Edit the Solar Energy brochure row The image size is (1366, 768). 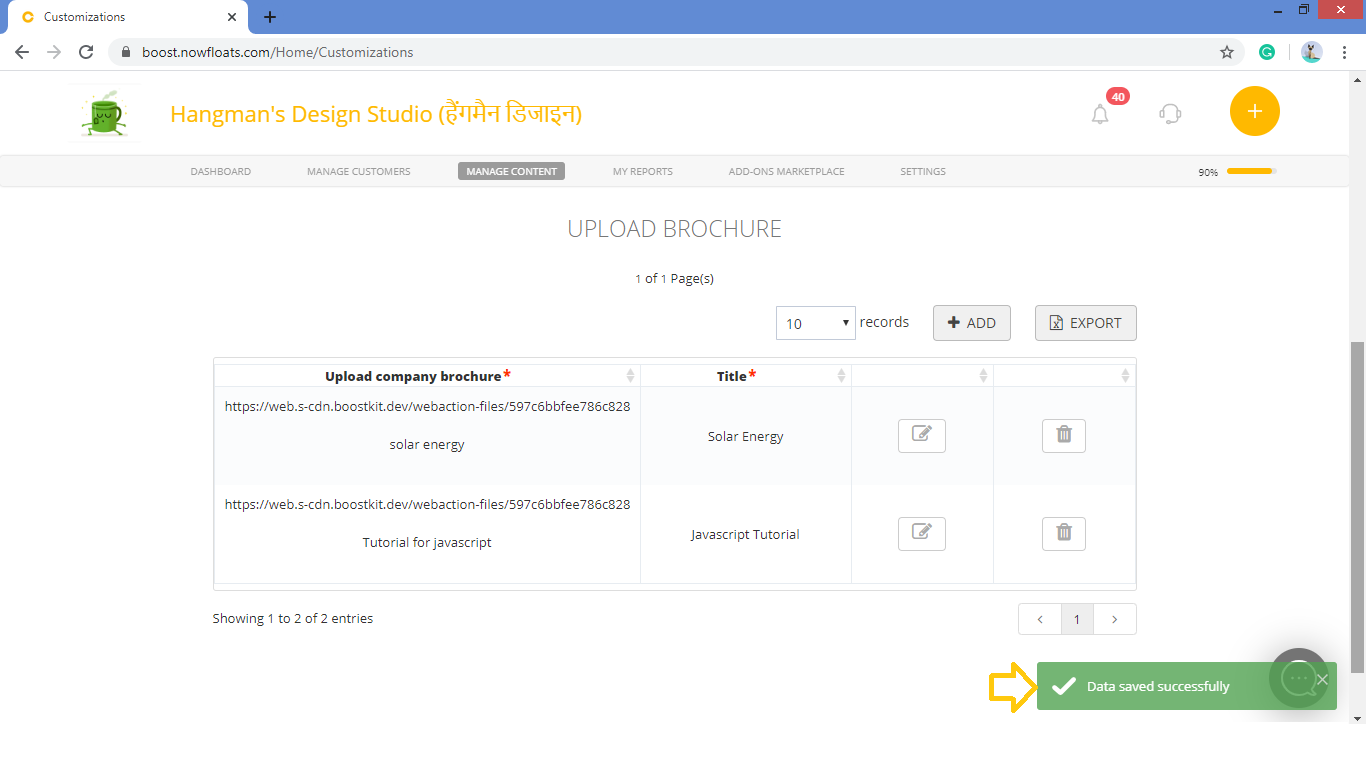tap(922, 436)
